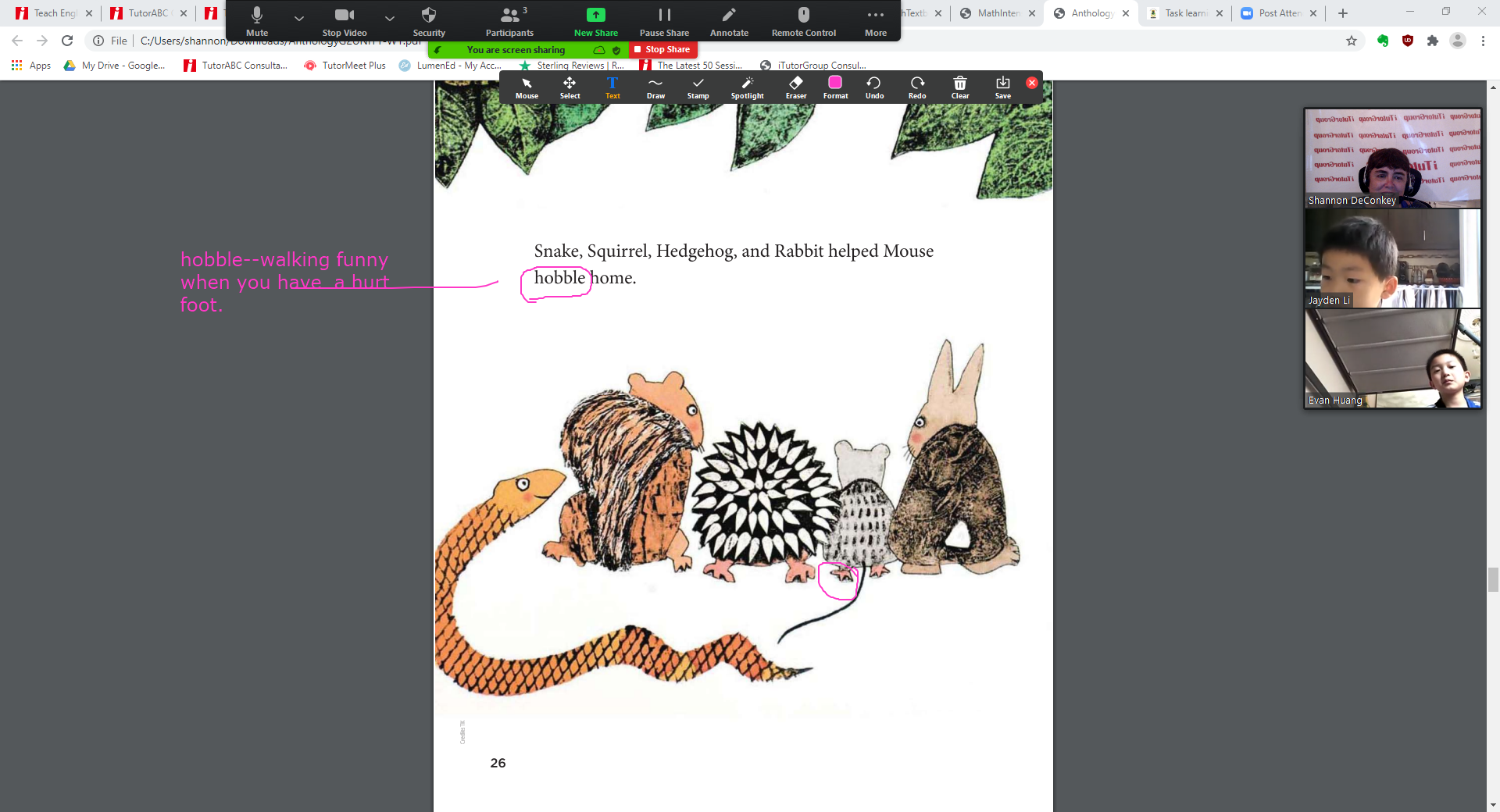The image size is (1500, 812).
Task: Click page number 26
Action: tap(498, 764)
